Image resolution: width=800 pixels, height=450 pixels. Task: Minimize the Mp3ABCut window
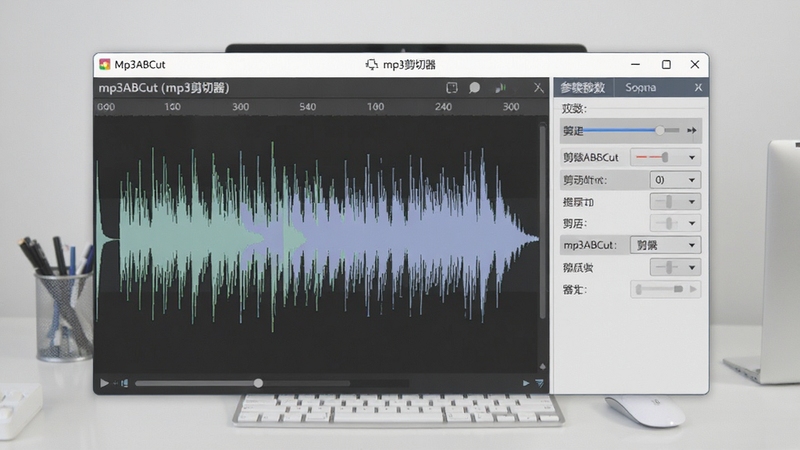click(x=635, y=64)
